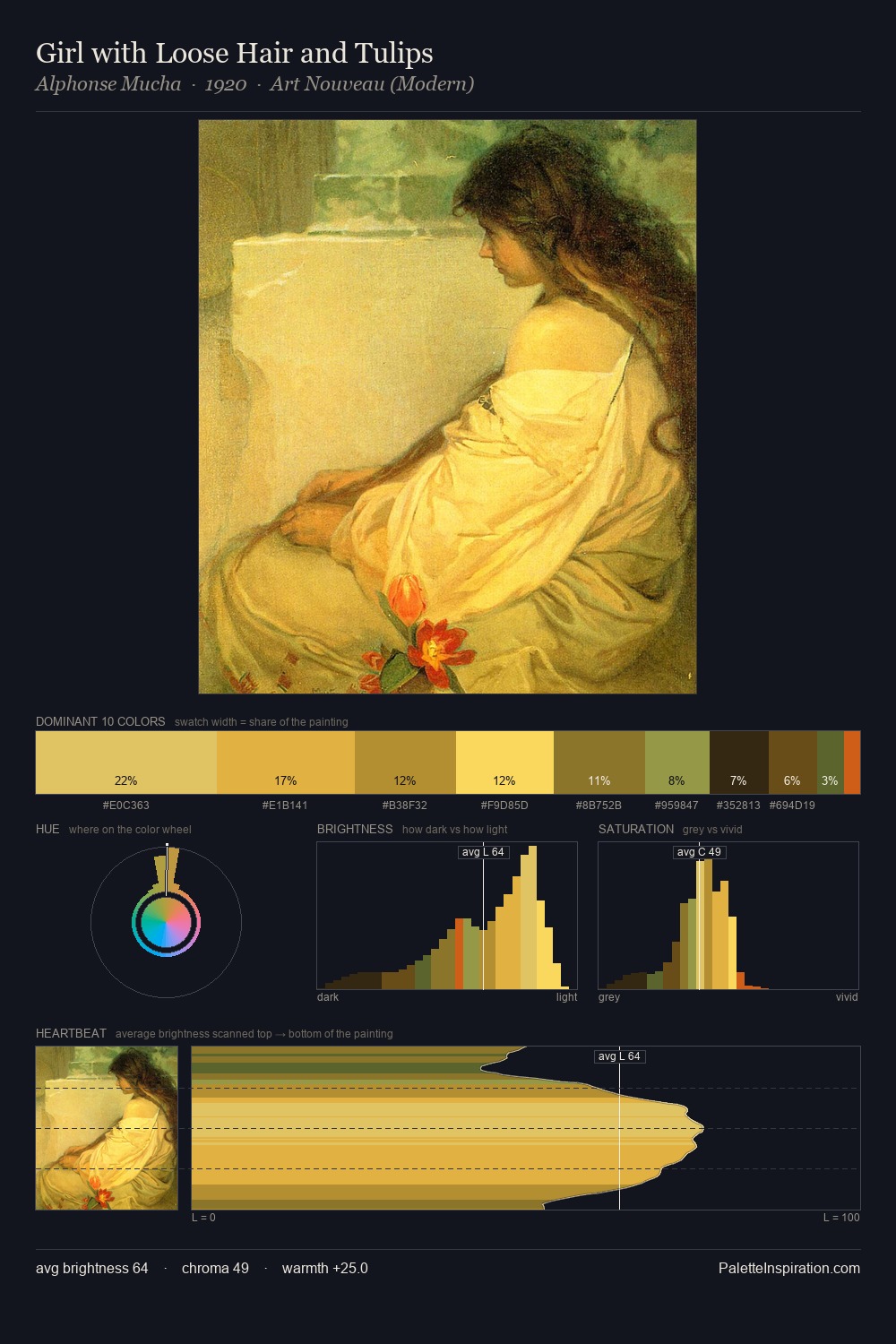Image resolution: width=896 pixels, height=1344 pixels.
Task: Select the 17% swatch #E1B141
Action: coord(286,762)
